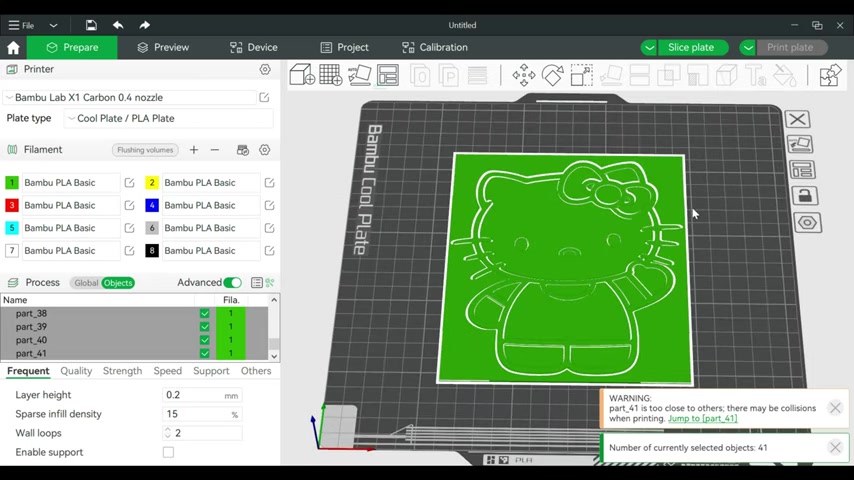This screenshot has height=480, width=854.
Task: Switch to the Preview tab
Action: (163, 47)
